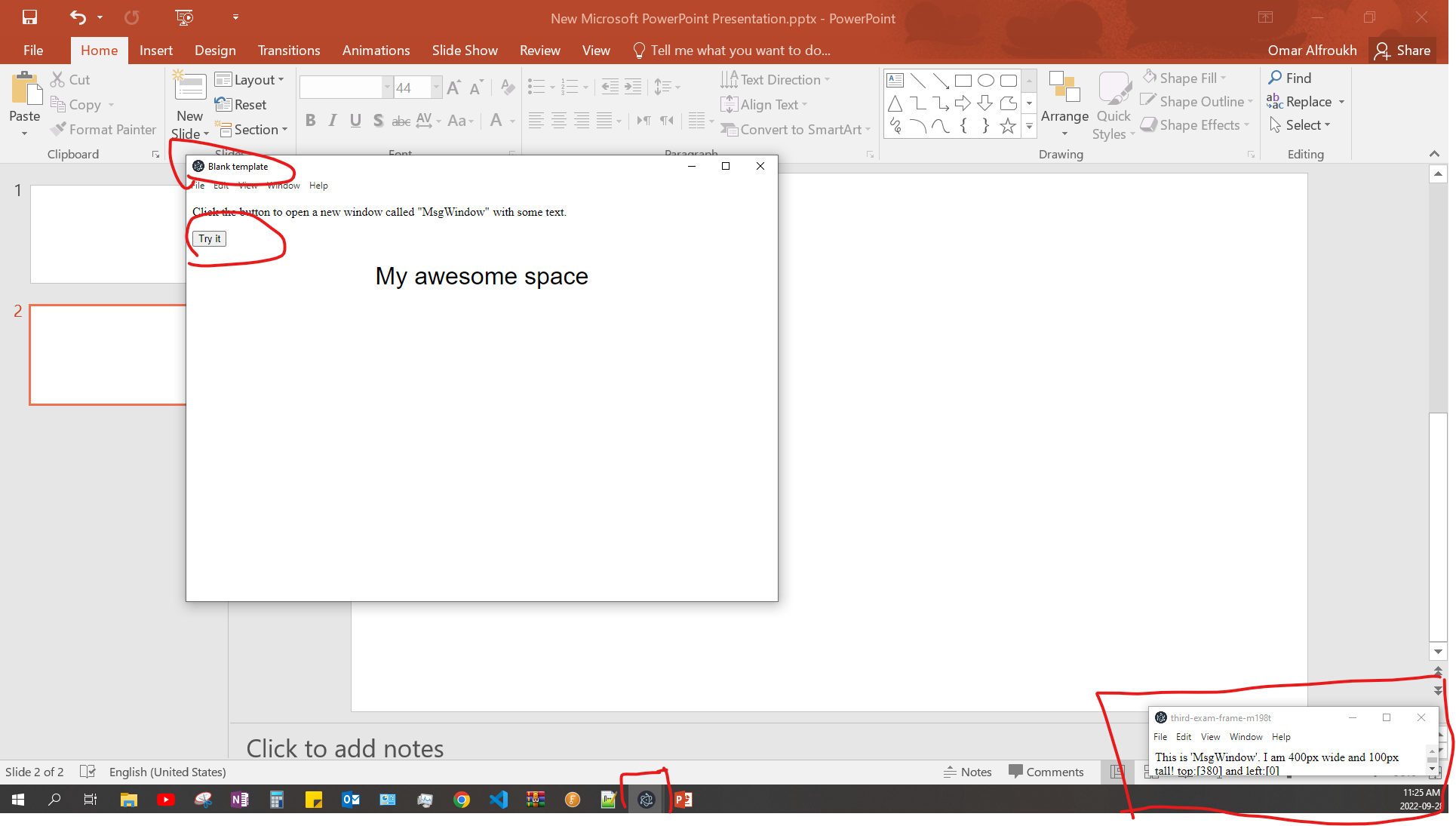Click the Undo arrow icon

tap(78, 17)
